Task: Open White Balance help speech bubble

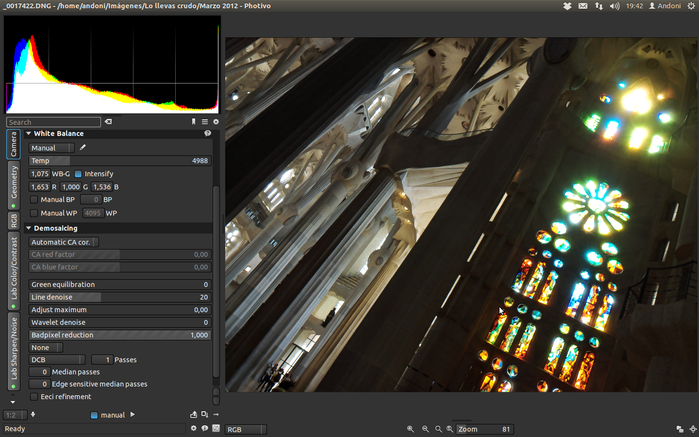Action: click(x=207, y=133)
